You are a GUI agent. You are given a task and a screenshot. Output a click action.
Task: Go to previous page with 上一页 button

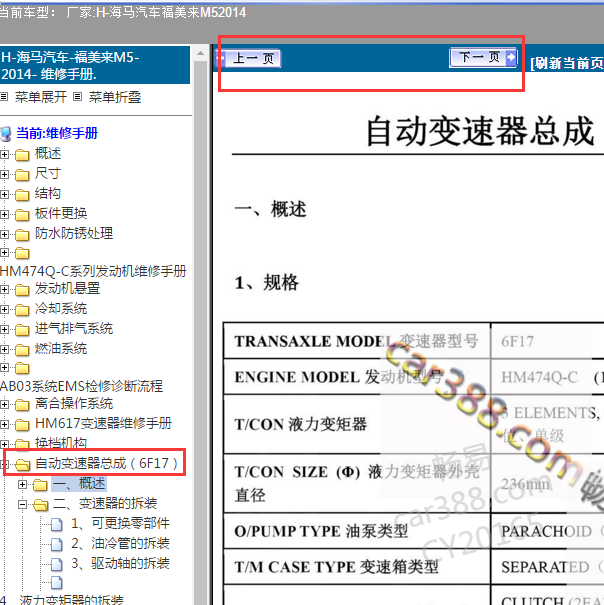click(x=249, y=58)
